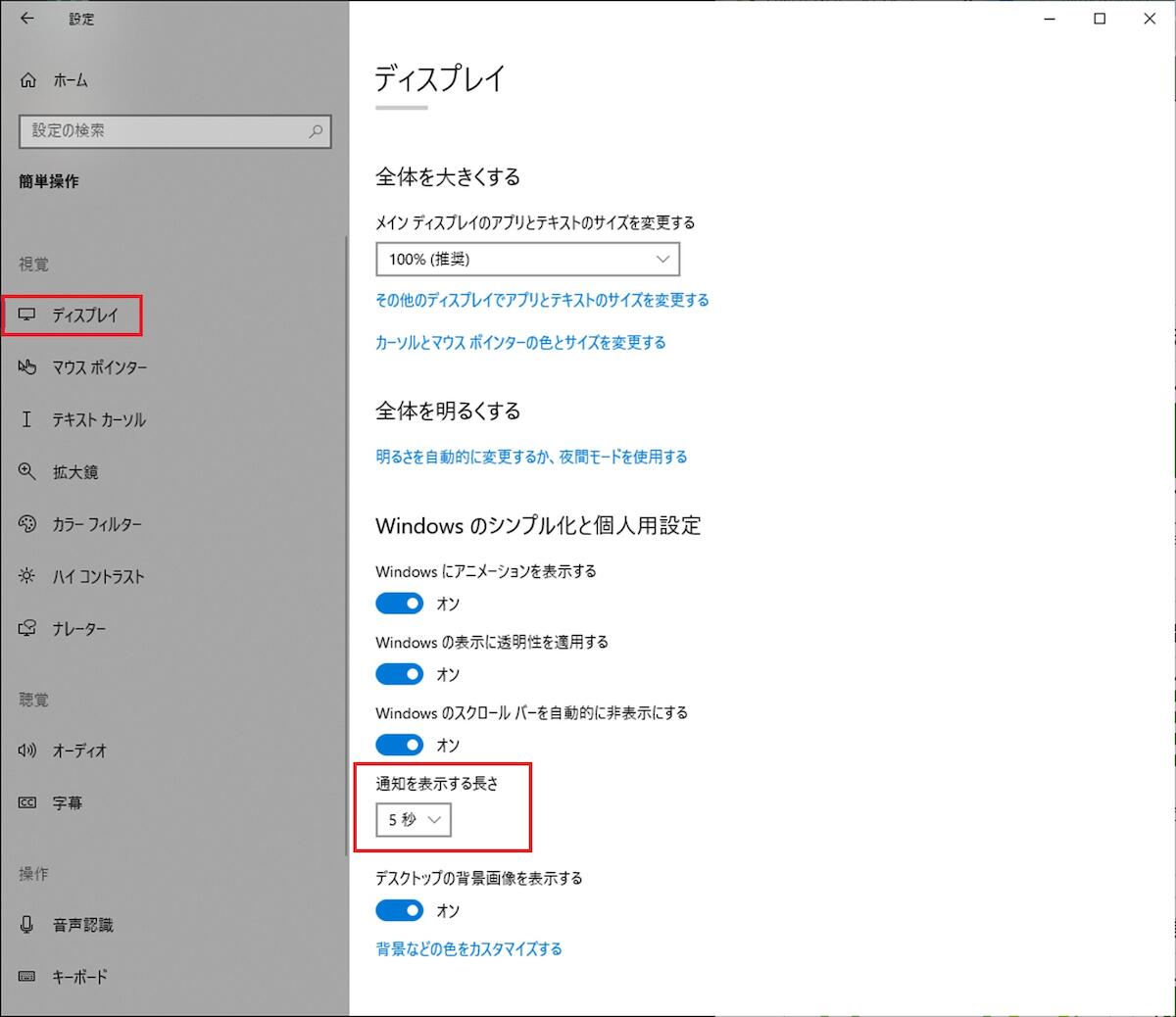The height and width of the screenshot is (1017, 1176).
Task: Click カーソルとマウス ポインターの色とサイズを変更する link
Action: (520, 342)
